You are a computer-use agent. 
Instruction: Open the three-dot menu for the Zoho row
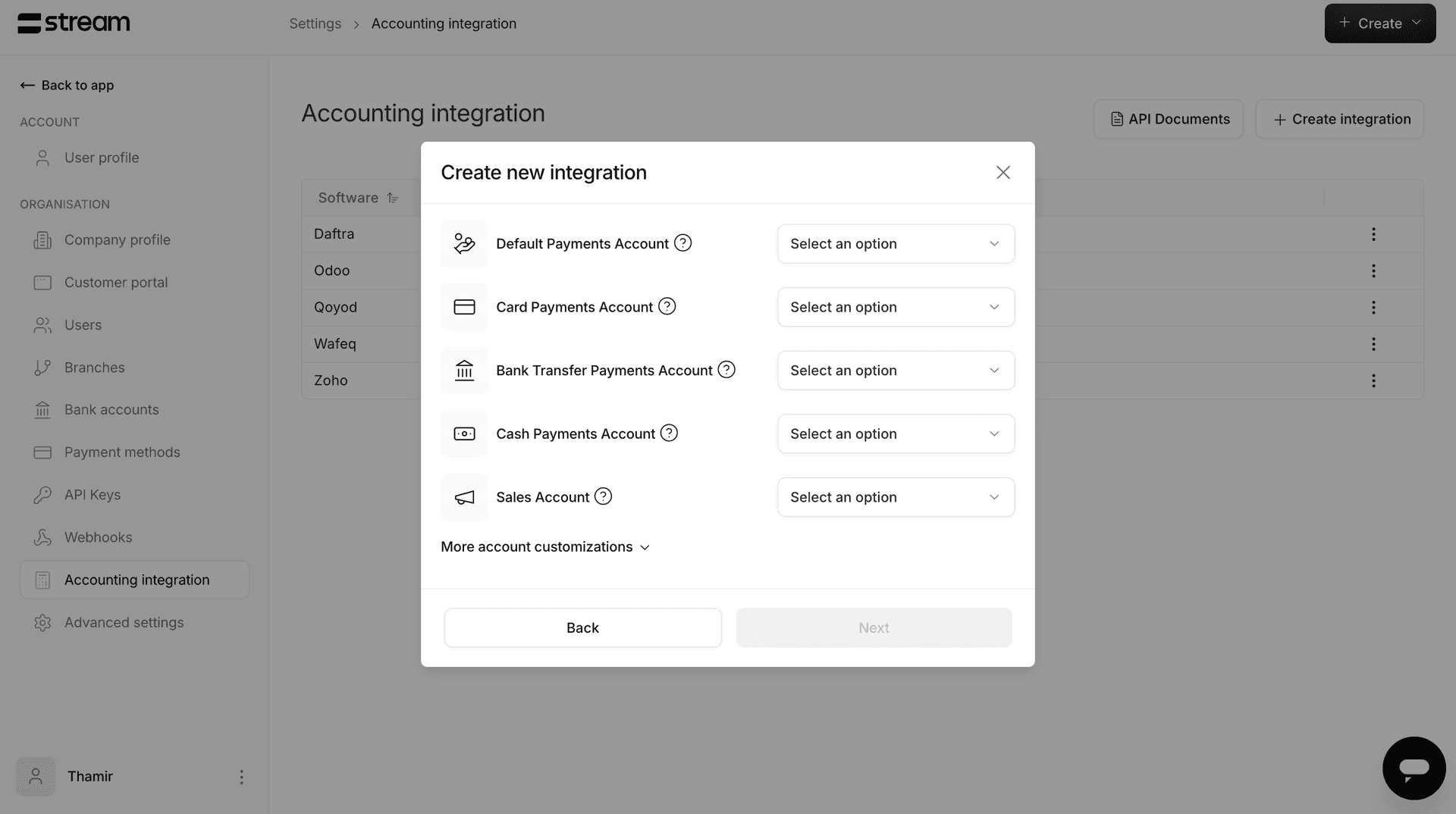[1373, 380]
